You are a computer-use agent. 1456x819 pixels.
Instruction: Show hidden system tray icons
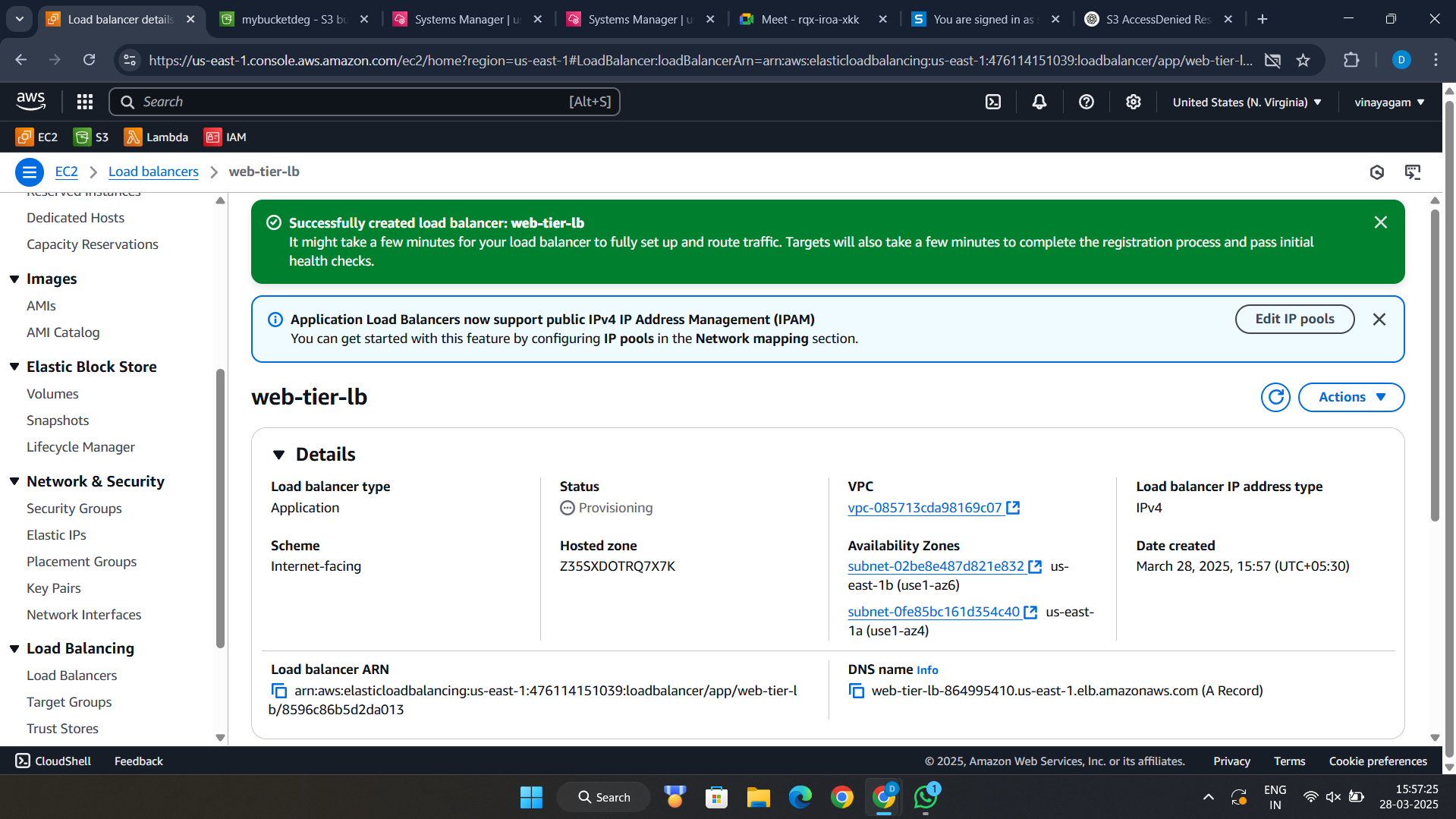(x=1208, y=797)
